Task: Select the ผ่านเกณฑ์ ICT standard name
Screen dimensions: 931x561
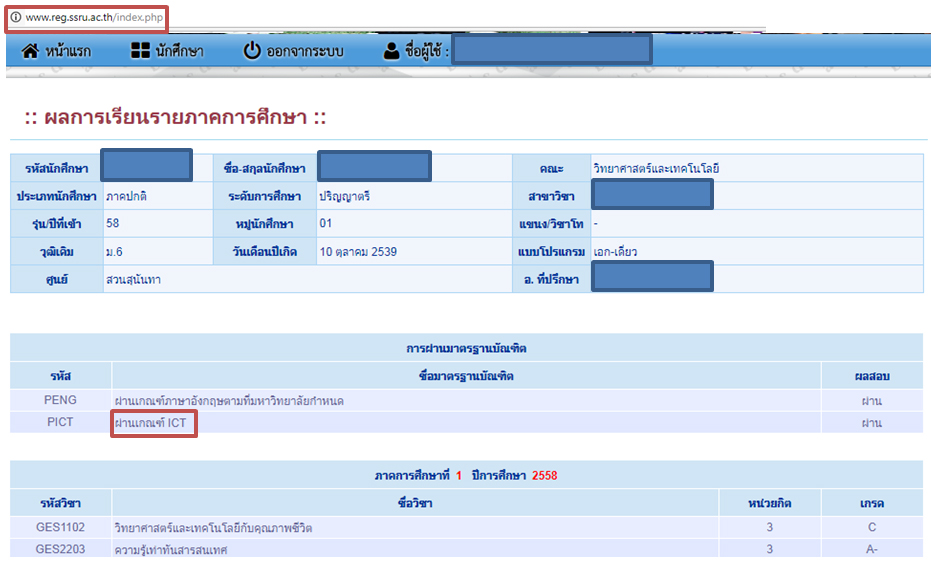Action: 155,423
